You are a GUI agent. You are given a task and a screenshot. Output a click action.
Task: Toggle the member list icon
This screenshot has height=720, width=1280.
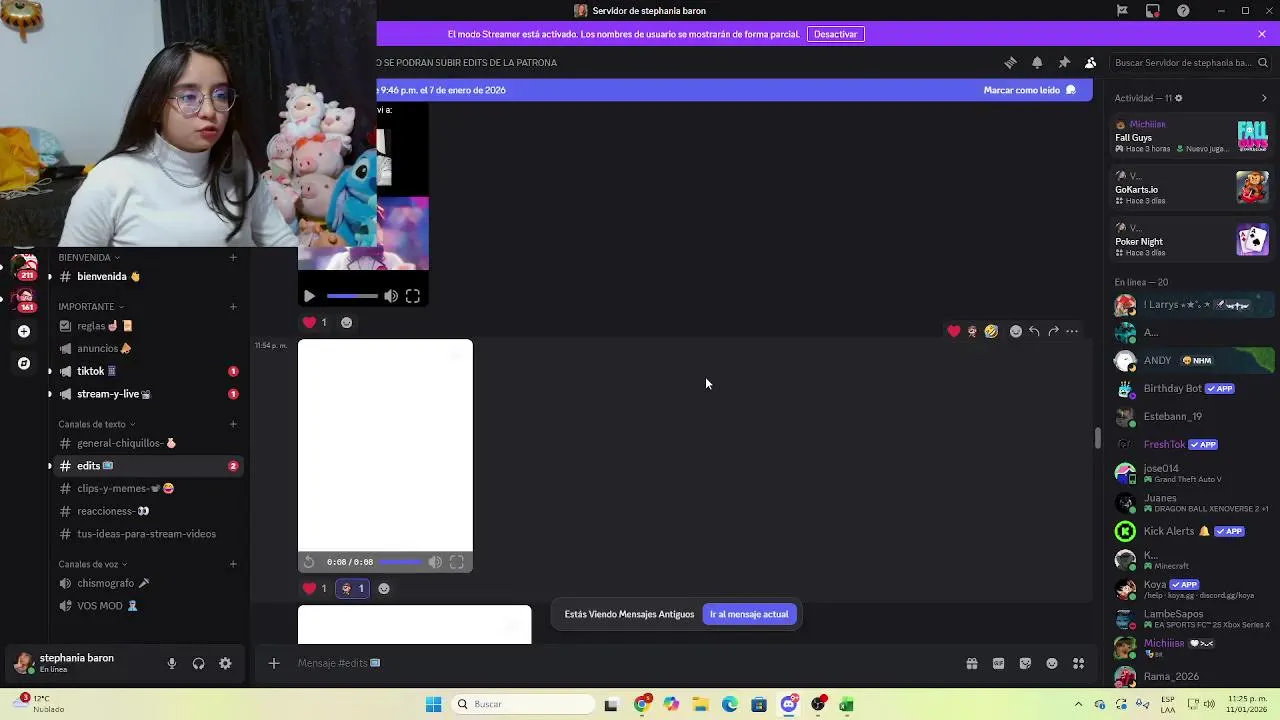1090,62
